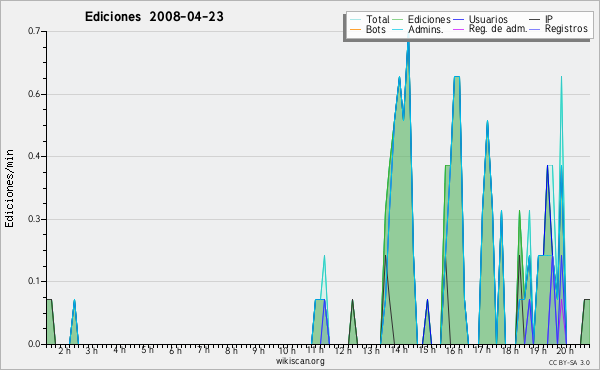Select the 'Registros' legend label
The height and width of the screenshot is (370, 600).
pyautogui.click(x=566, y=29)
